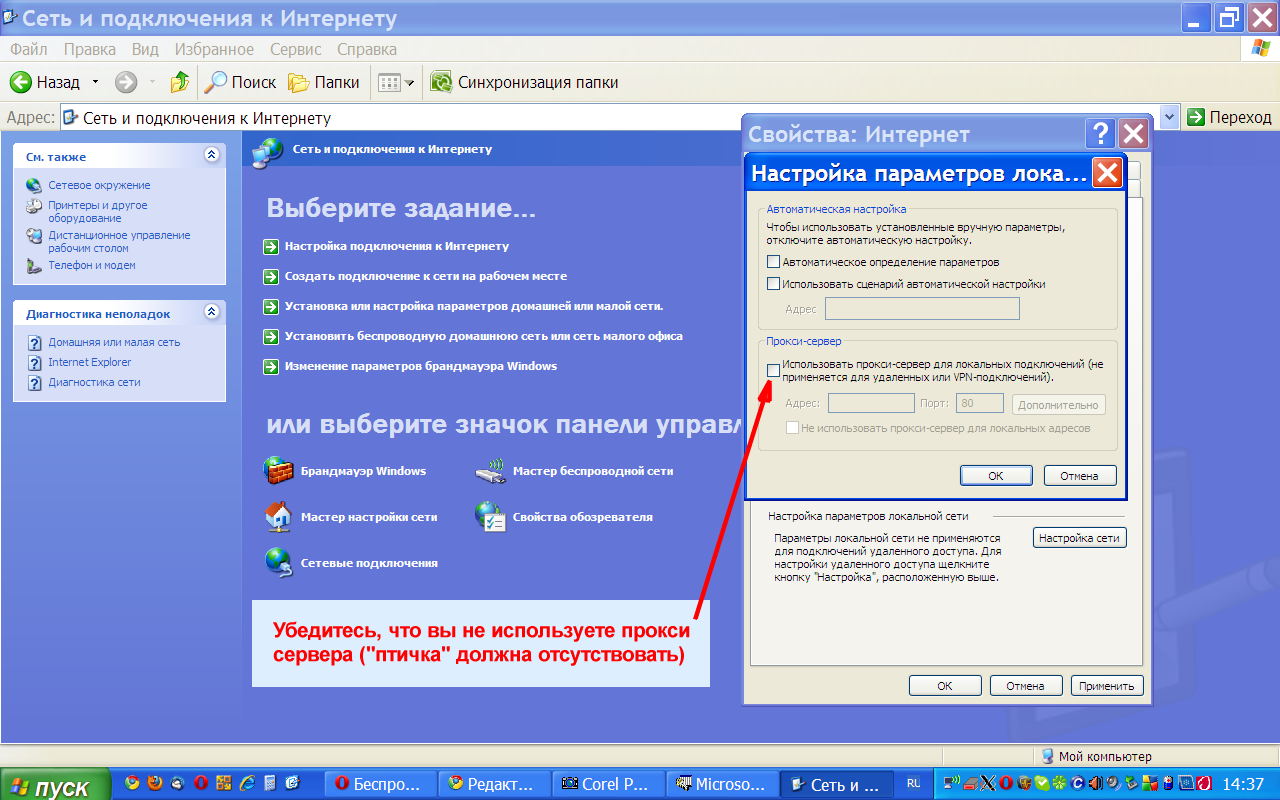Open the Избранное menu
The image size is (1280, 800).
[214, 49]
